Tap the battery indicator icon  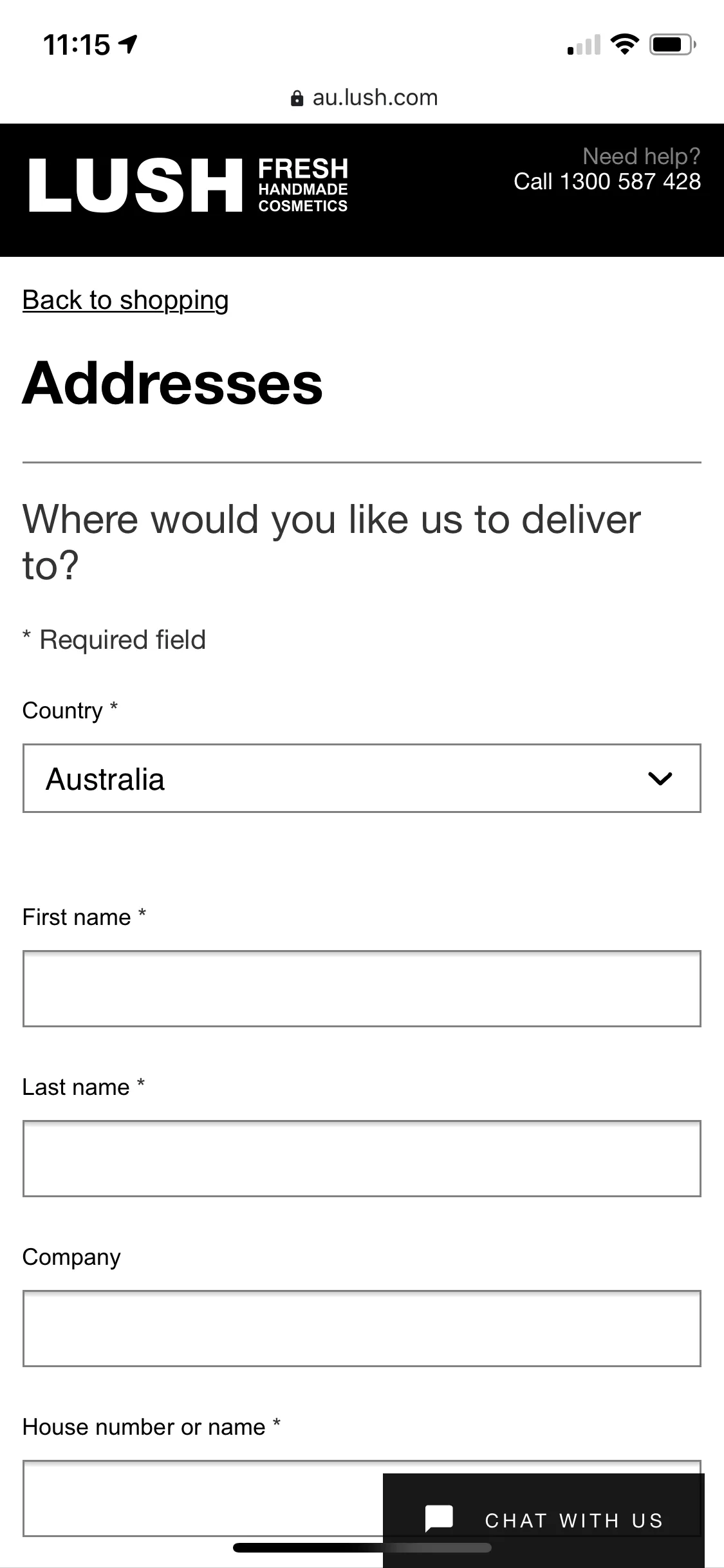pyautogui.click(x=673, y=44)
